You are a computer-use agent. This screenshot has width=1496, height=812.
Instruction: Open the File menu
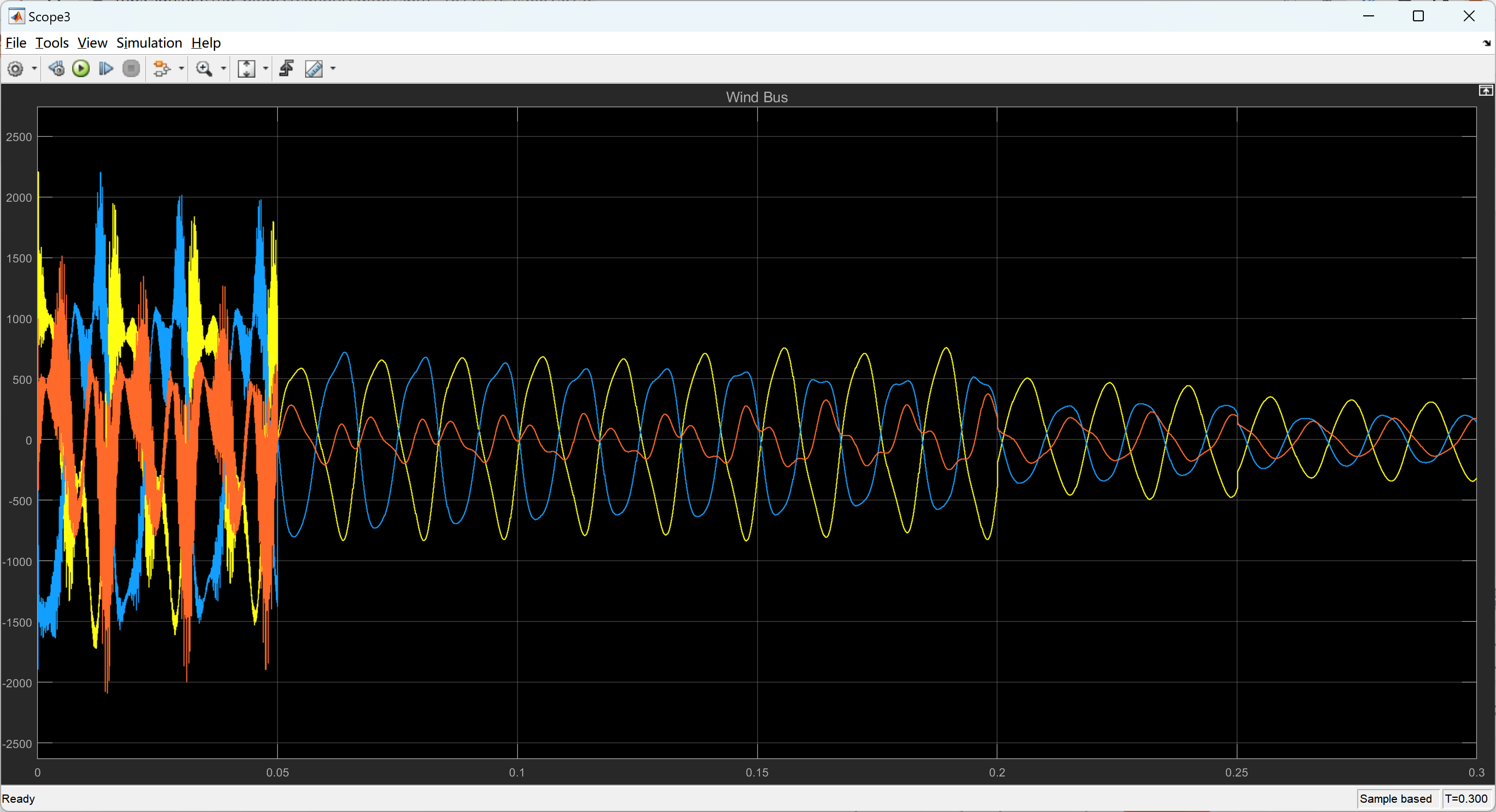(x=16, y=43)
